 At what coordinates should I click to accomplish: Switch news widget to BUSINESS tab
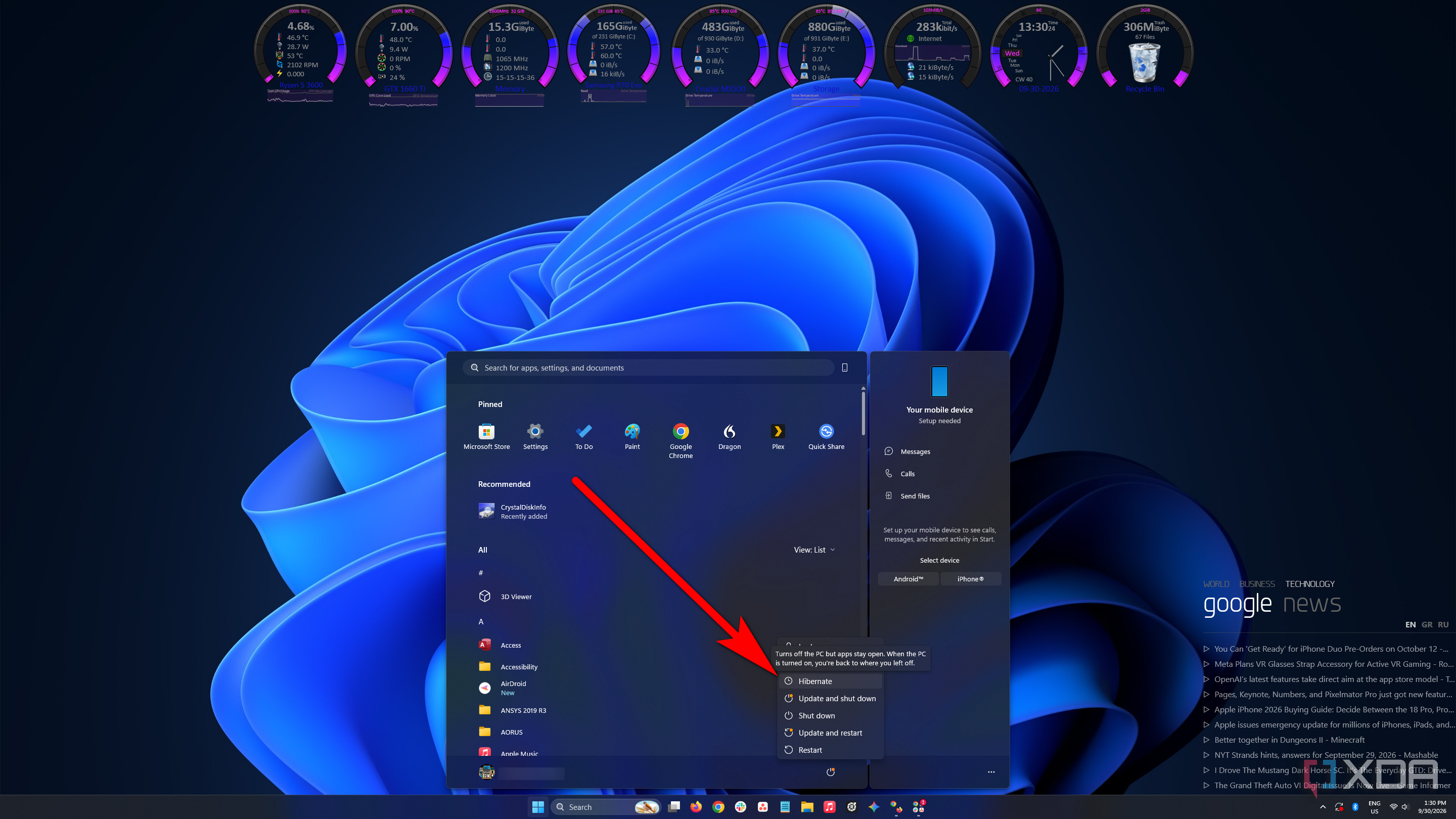[1256, 584]
